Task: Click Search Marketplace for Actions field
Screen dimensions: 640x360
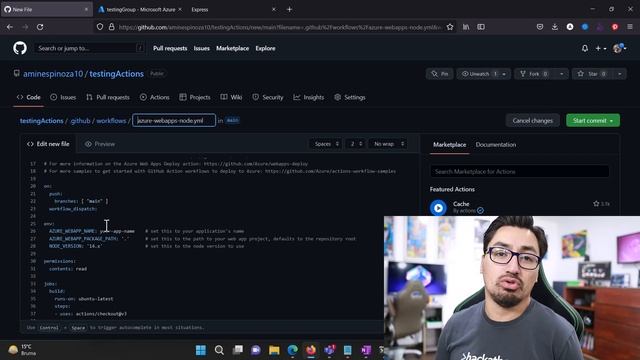Action: [520, 171]
